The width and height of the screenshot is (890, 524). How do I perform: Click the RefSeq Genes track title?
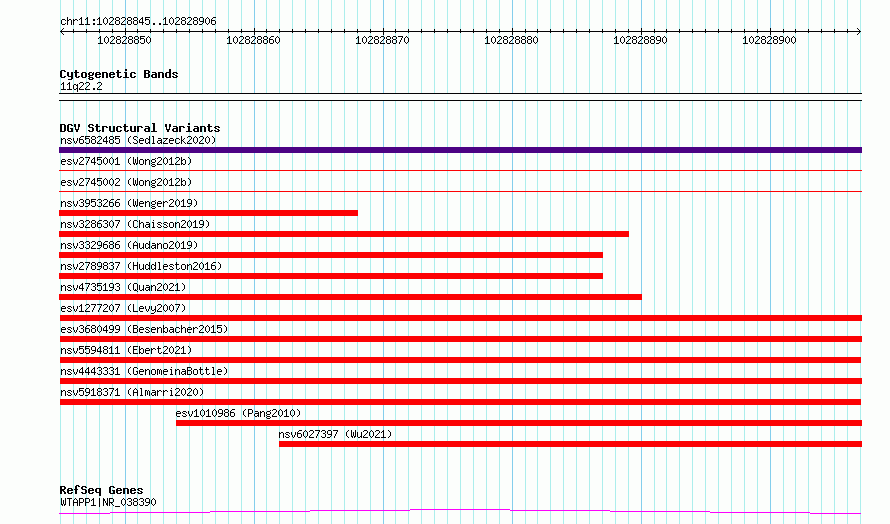pos(101,491)
